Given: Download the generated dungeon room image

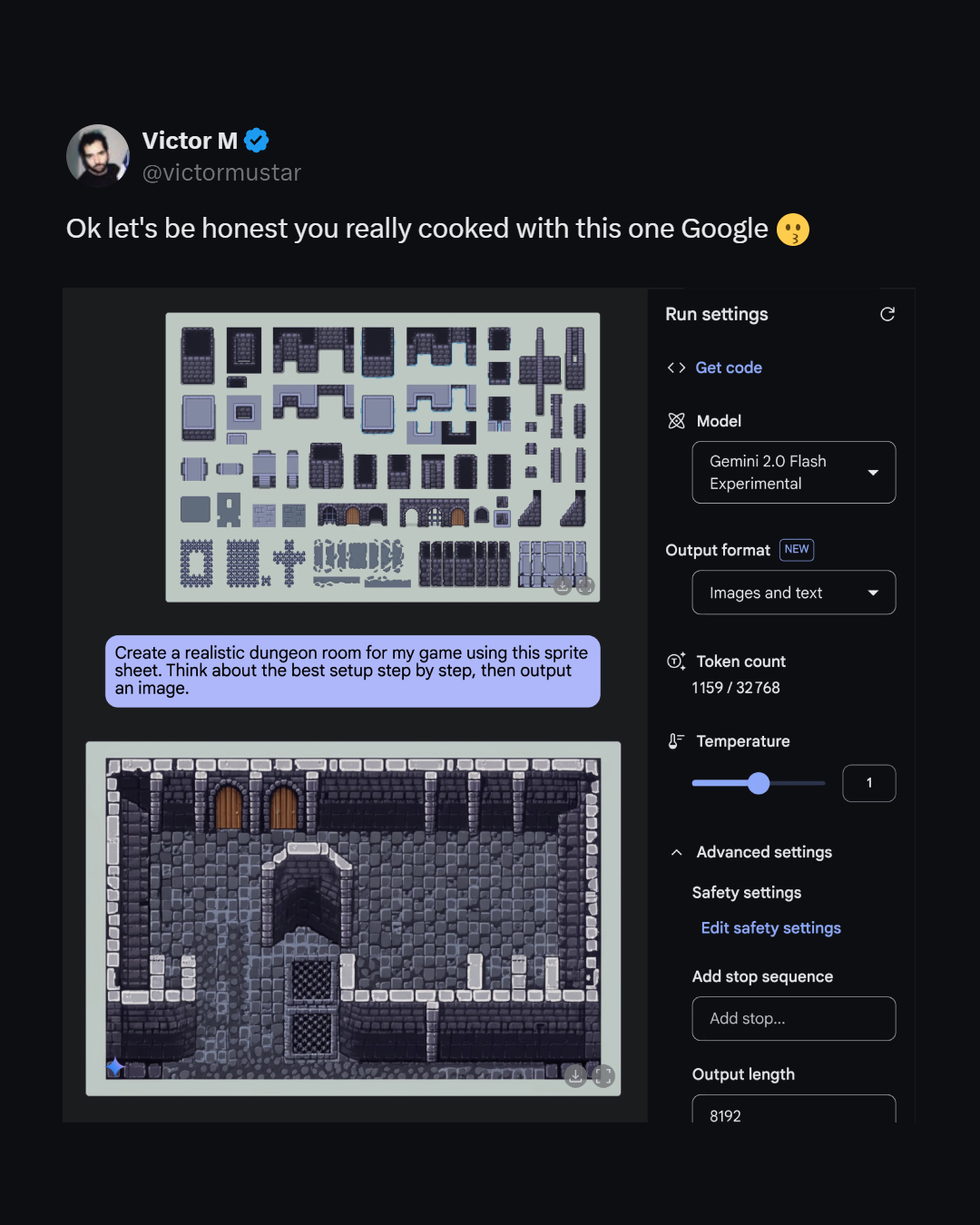Looking at the screenshot, I should coord(575,1076).
